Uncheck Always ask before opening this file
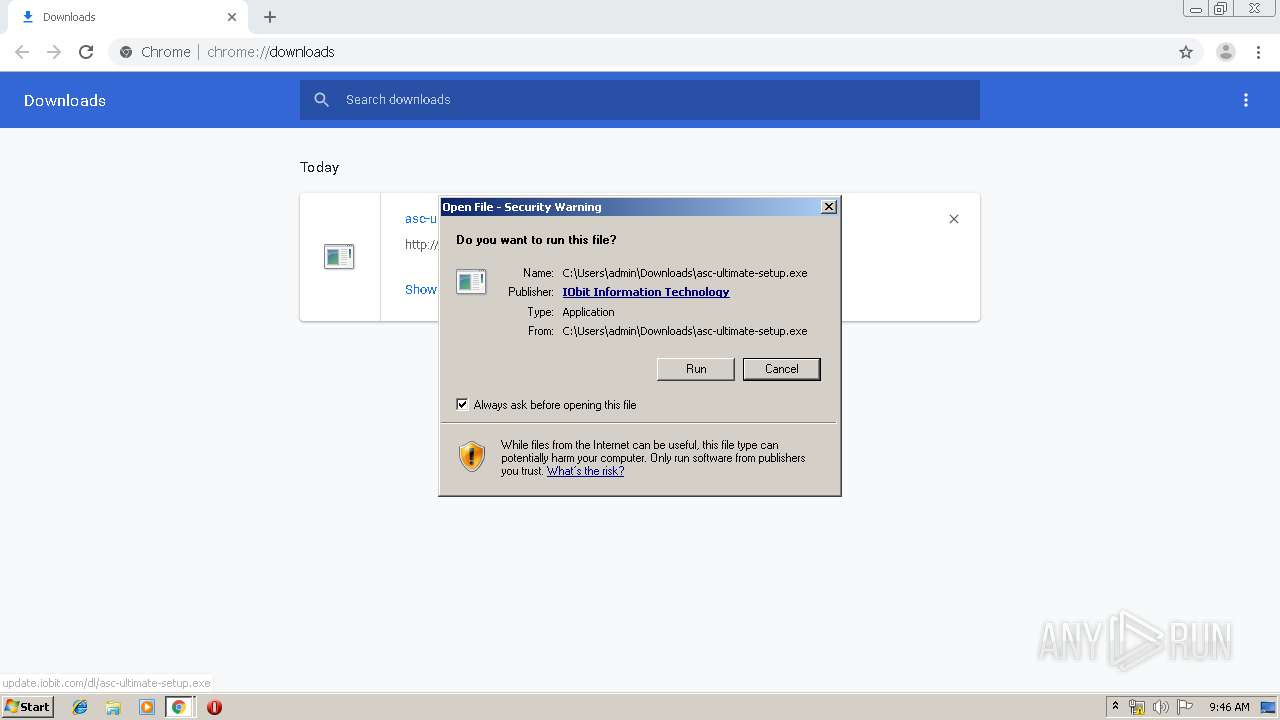1280x720 pixels. tap(462, 405)
